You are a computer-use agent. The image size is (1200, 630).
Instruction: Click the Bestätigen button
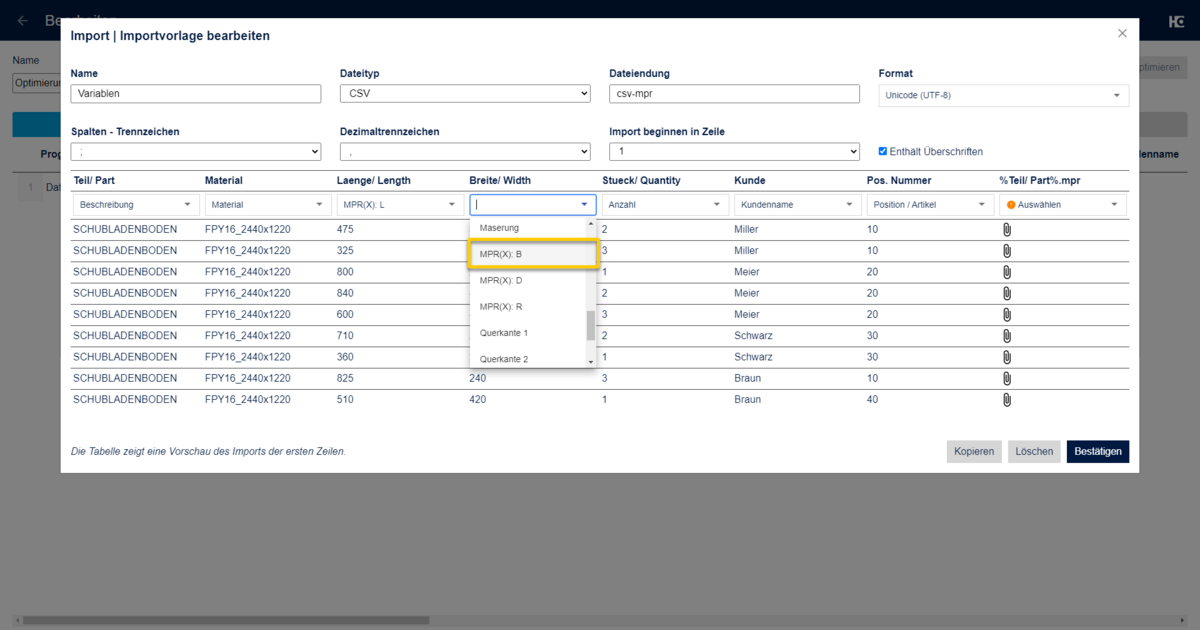click(1097, 451)
